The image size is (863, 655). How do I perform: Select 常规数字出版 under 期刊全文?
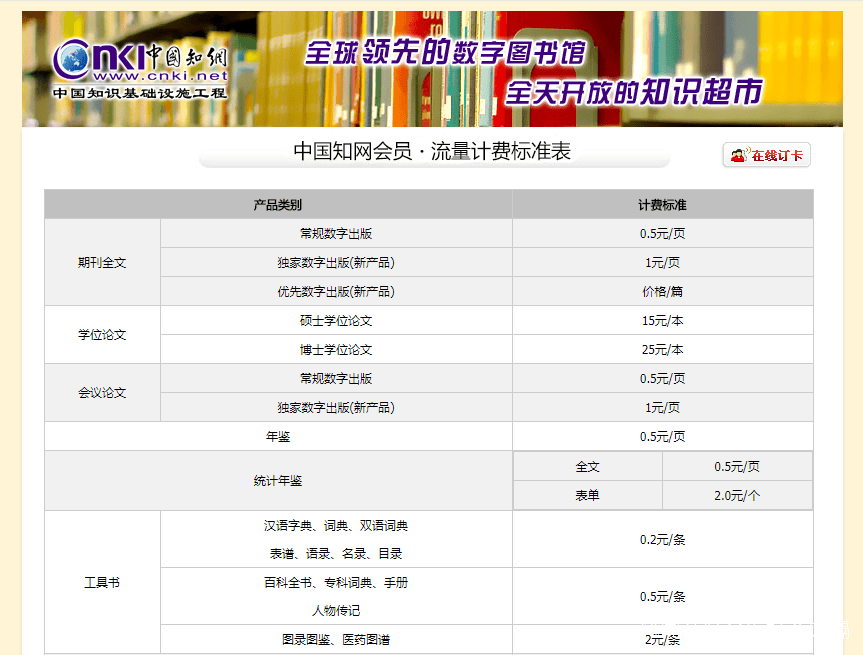pos(336,233)
